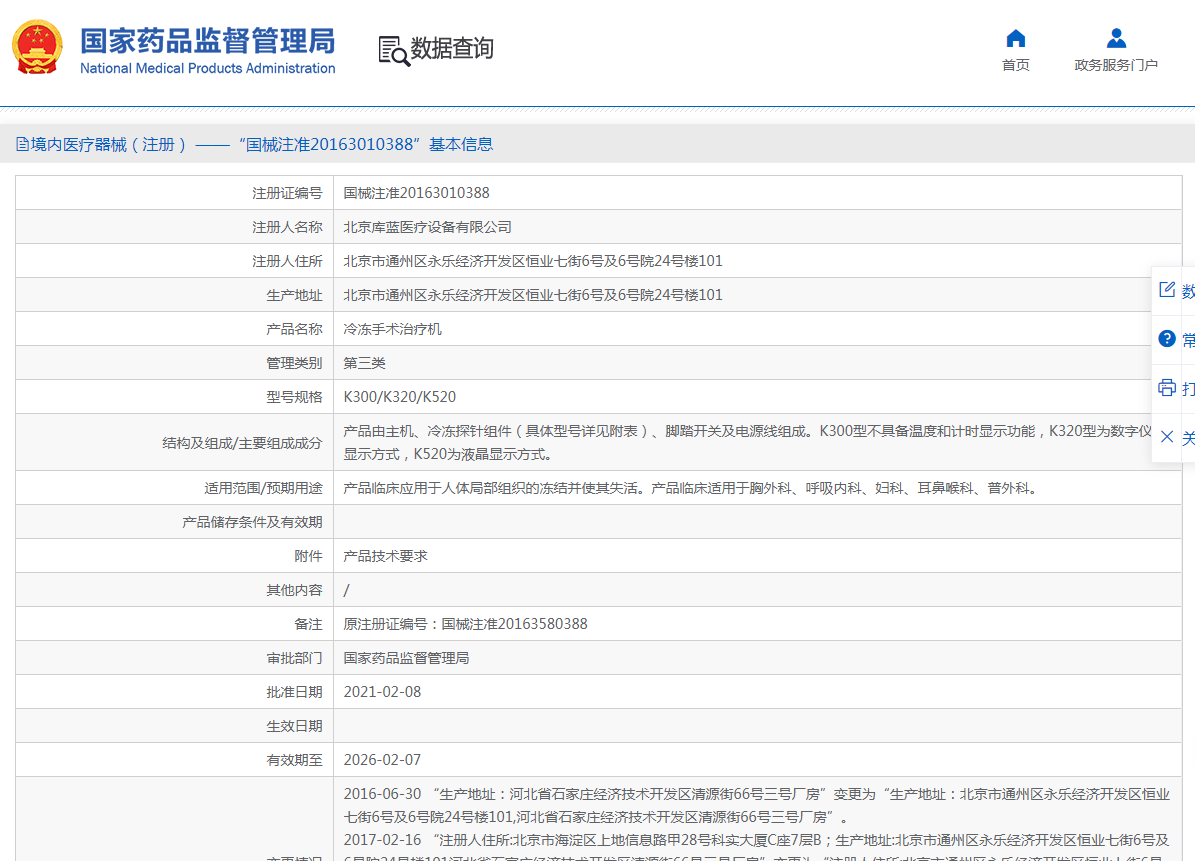Click the 首页 label
This screenshot has height=861, width=1195.
[x=1016, y=65]
